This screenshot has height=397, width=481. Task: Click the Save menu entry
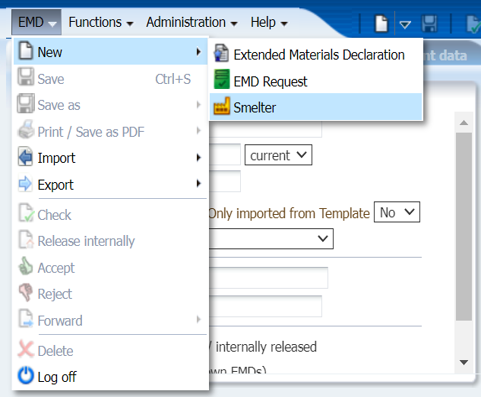(x=111, y=79)
